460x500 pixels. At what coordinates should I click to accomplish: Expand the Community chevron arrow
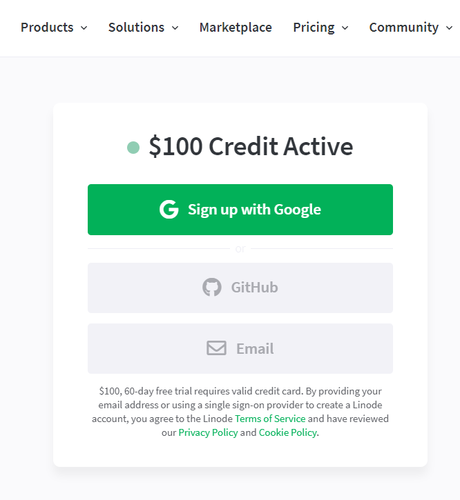449,28
